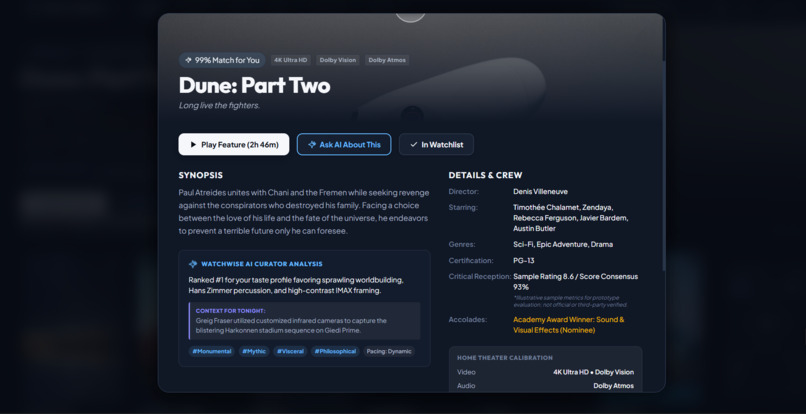Click genres Sci-Fi, Epic Adventure, Drama
Screen dimensions: 806x414
coord(563,244)
